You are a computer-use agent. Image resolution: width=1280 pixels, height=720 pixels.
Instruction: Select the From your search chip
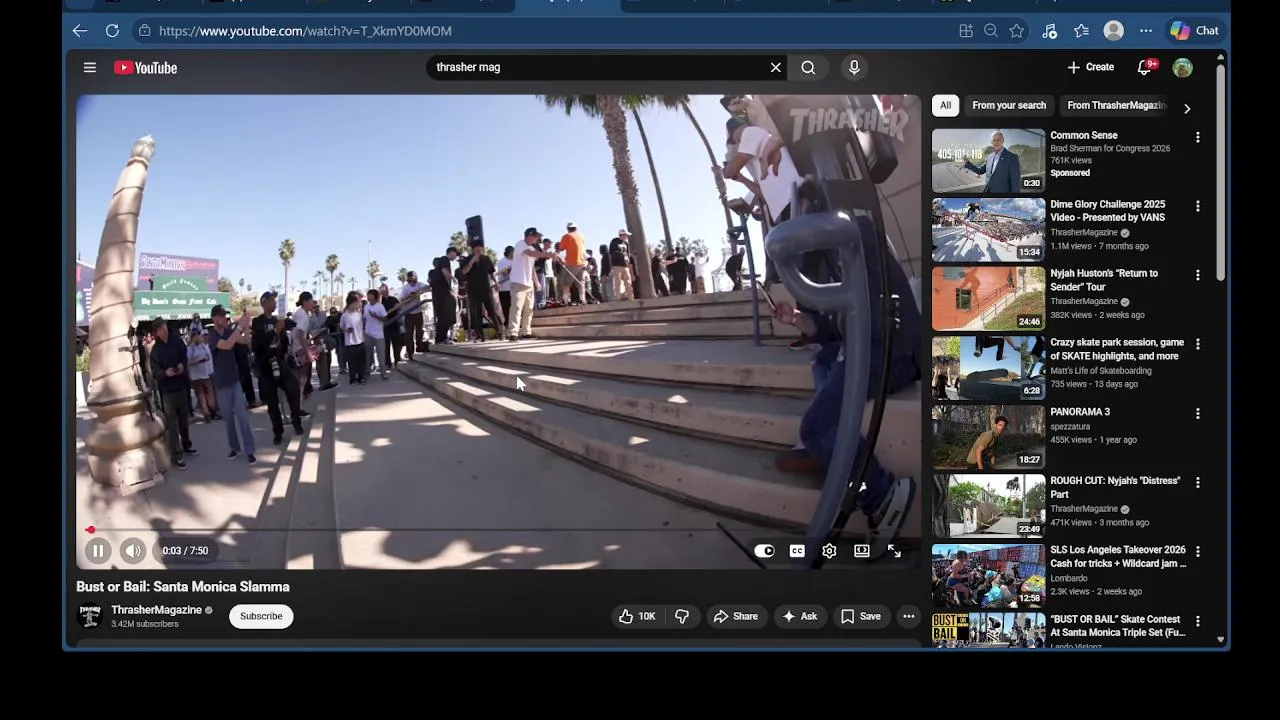[x=1009, y=105]
